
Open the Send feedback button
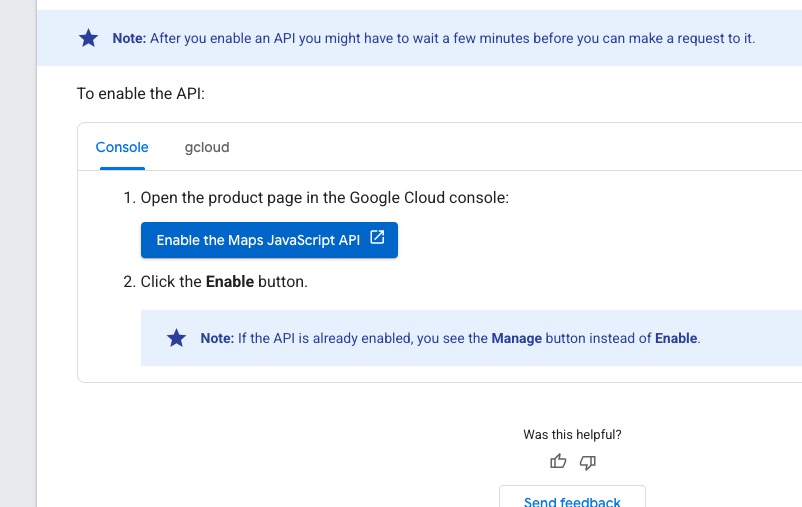click(x=572, y=497)
